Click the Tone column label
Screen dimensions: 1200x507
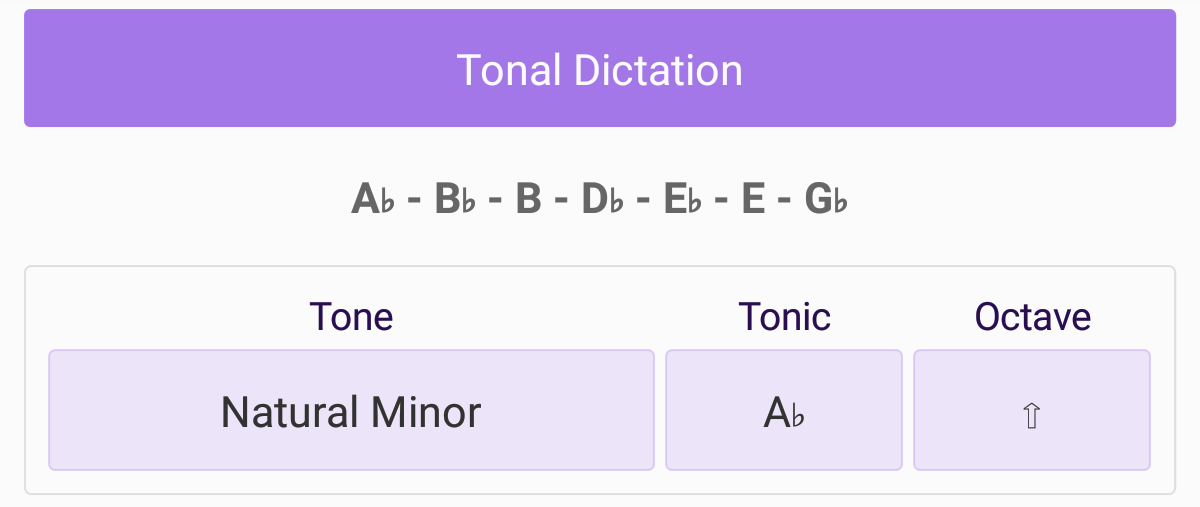[351, 317]
